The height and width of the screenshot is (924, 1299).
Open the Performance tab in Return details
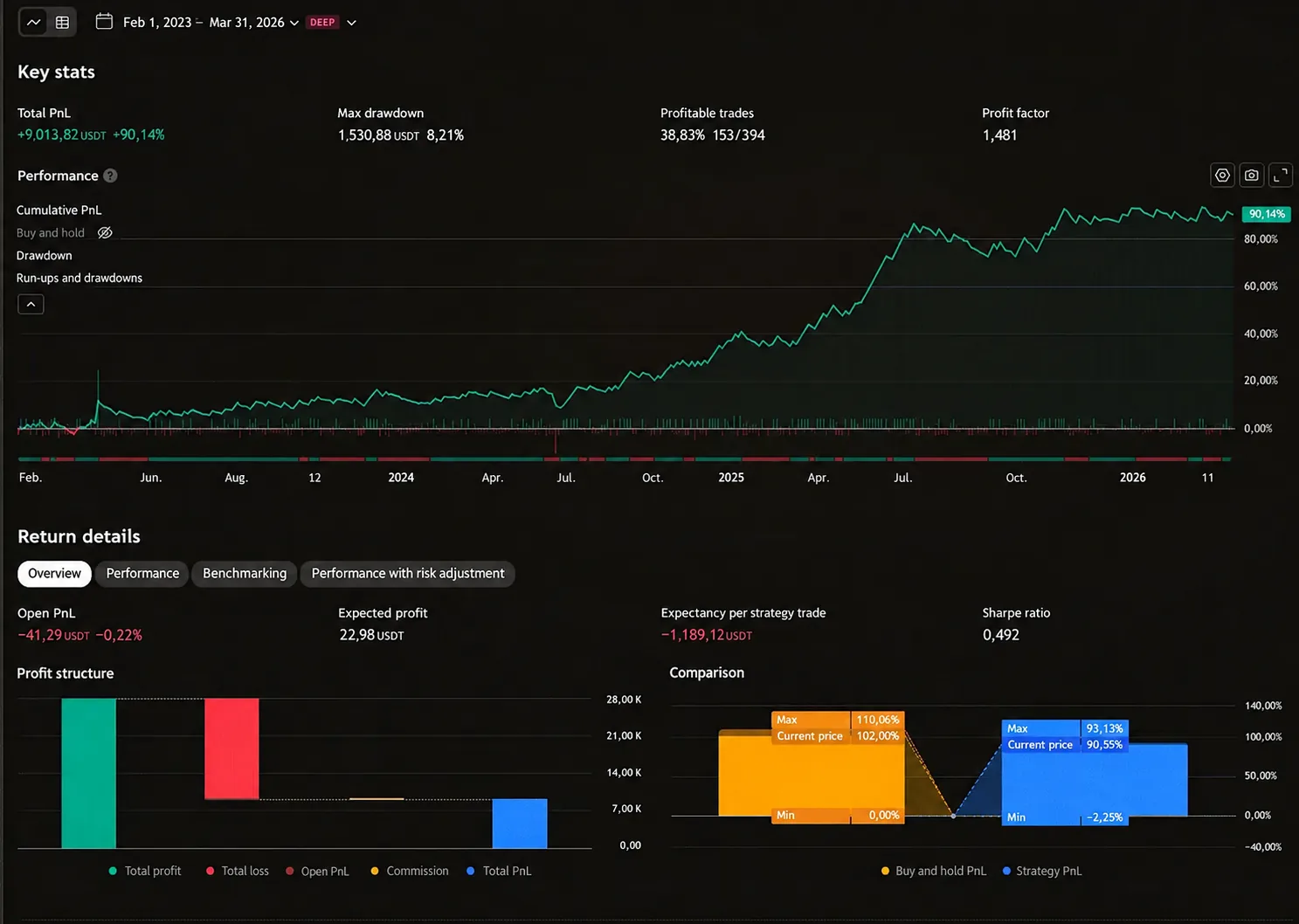(142, 574)
